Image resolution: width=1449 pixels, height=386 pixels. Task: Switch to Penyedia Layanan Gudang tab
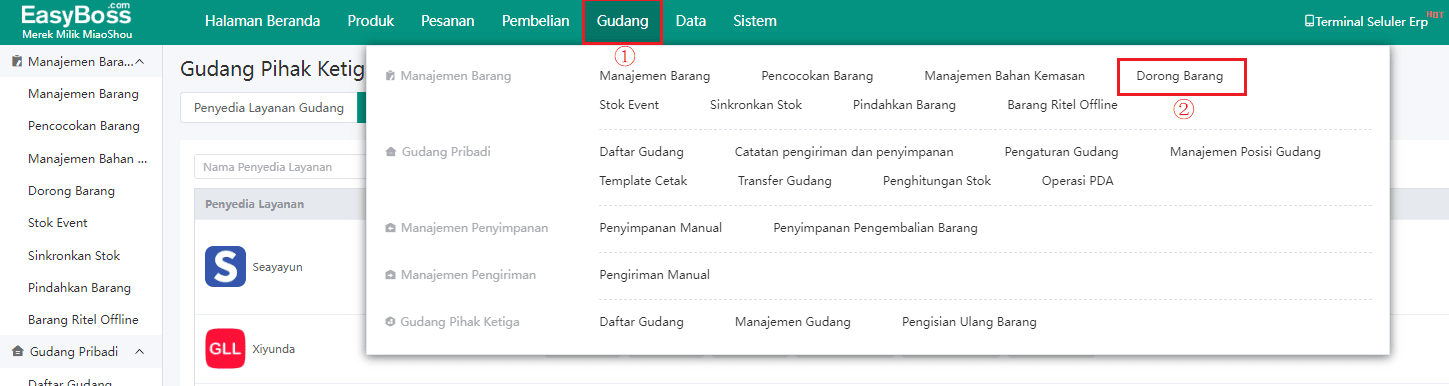point(268,108)
